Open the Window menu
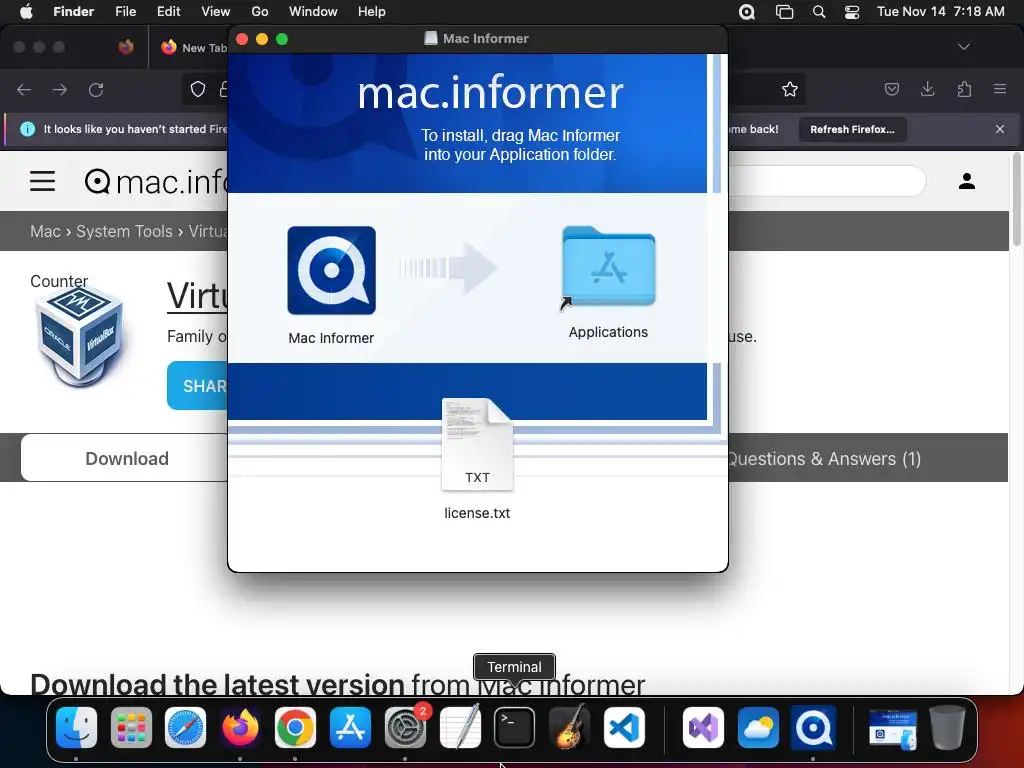Screen dimensions: 1024x768 (313, 12)
